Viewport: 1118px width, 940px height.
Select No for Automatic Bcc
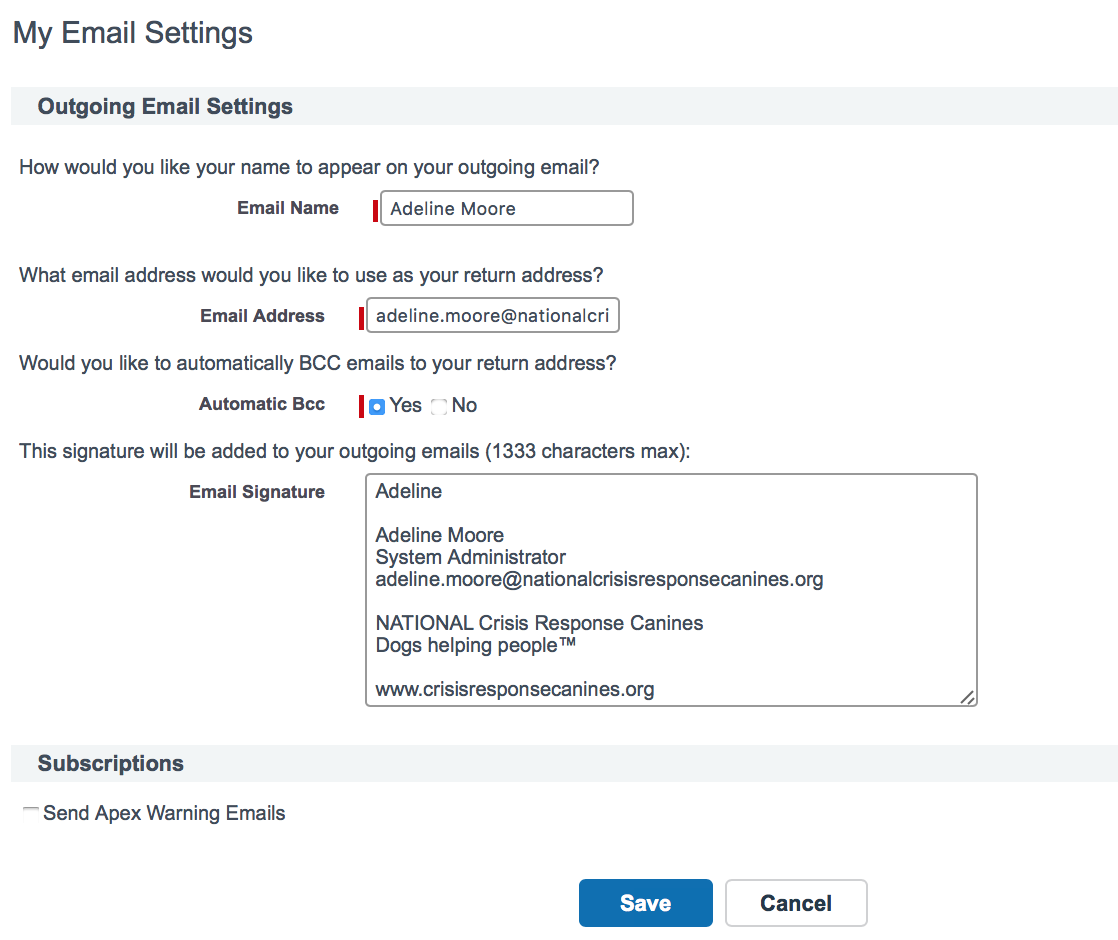(x=439, y=406)
